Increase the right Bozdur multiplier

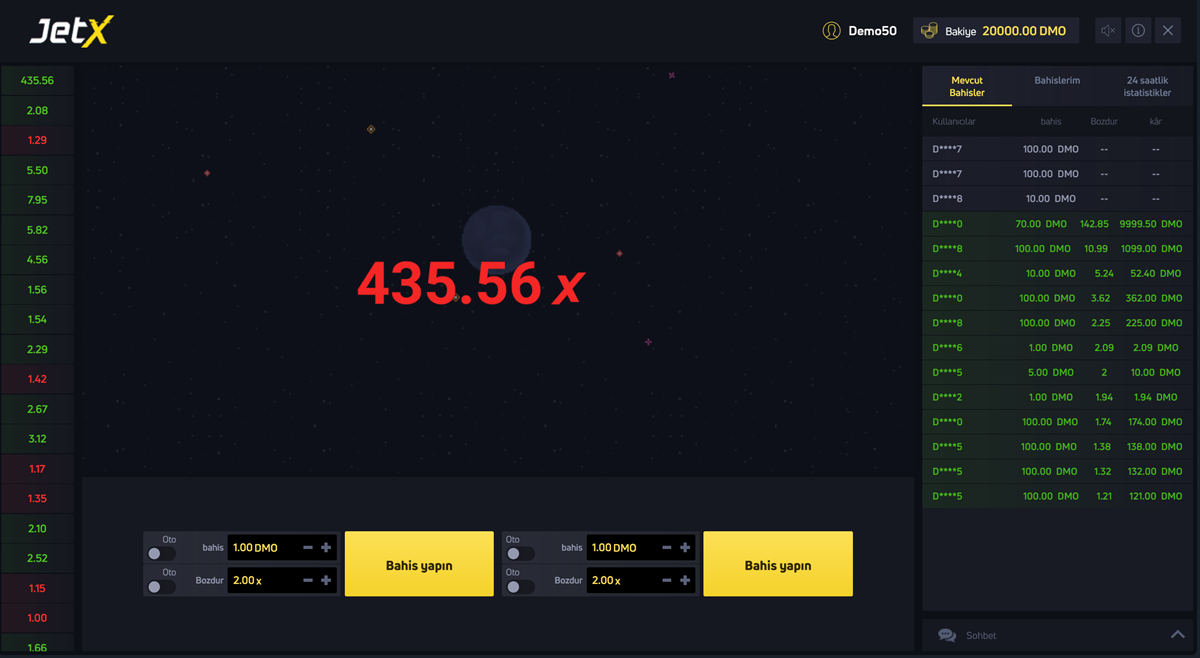tap(685, 580)
